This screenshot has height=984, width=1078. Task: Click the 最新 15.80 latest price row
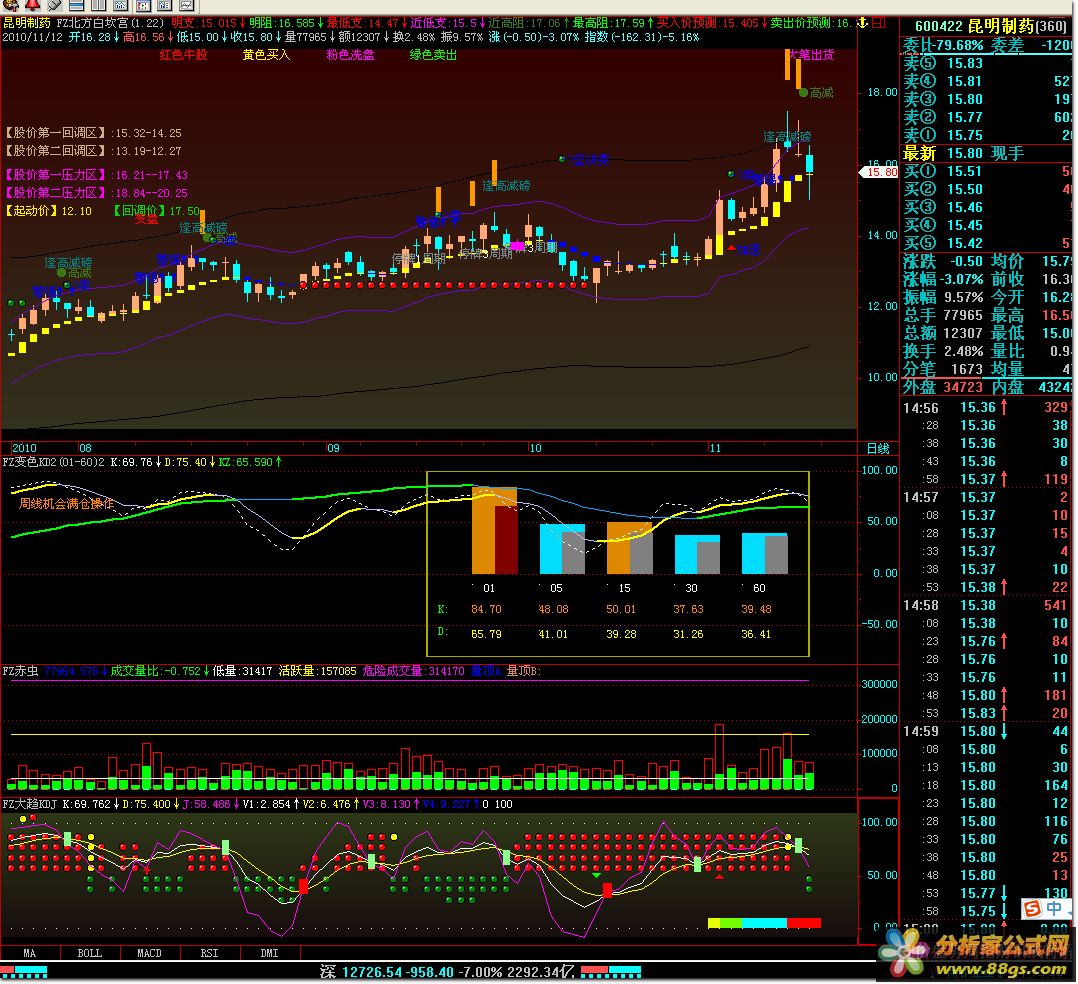[987, 153]
